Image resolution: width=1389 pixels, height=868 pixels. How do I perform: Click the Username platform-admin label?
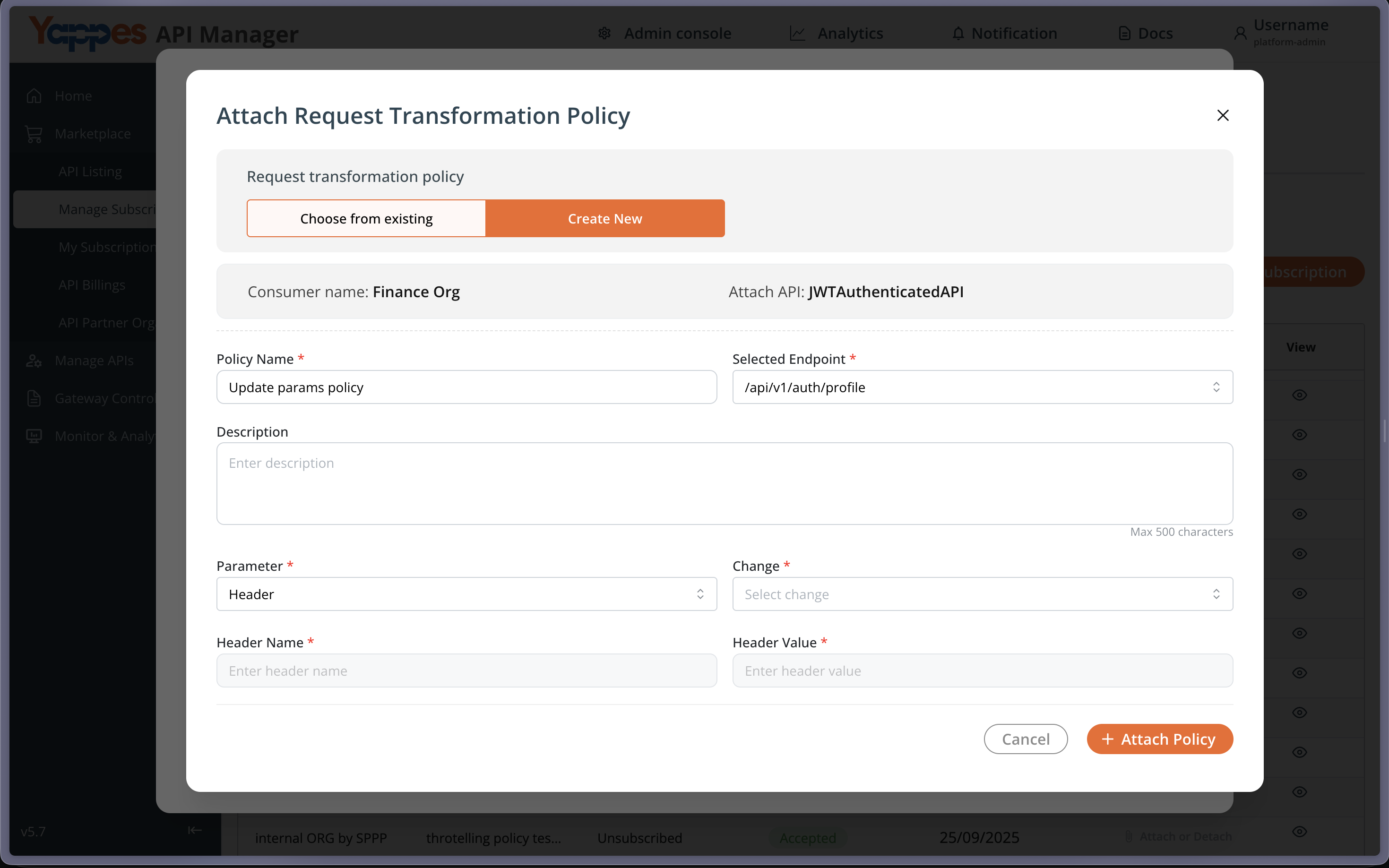click(1291, 32)
